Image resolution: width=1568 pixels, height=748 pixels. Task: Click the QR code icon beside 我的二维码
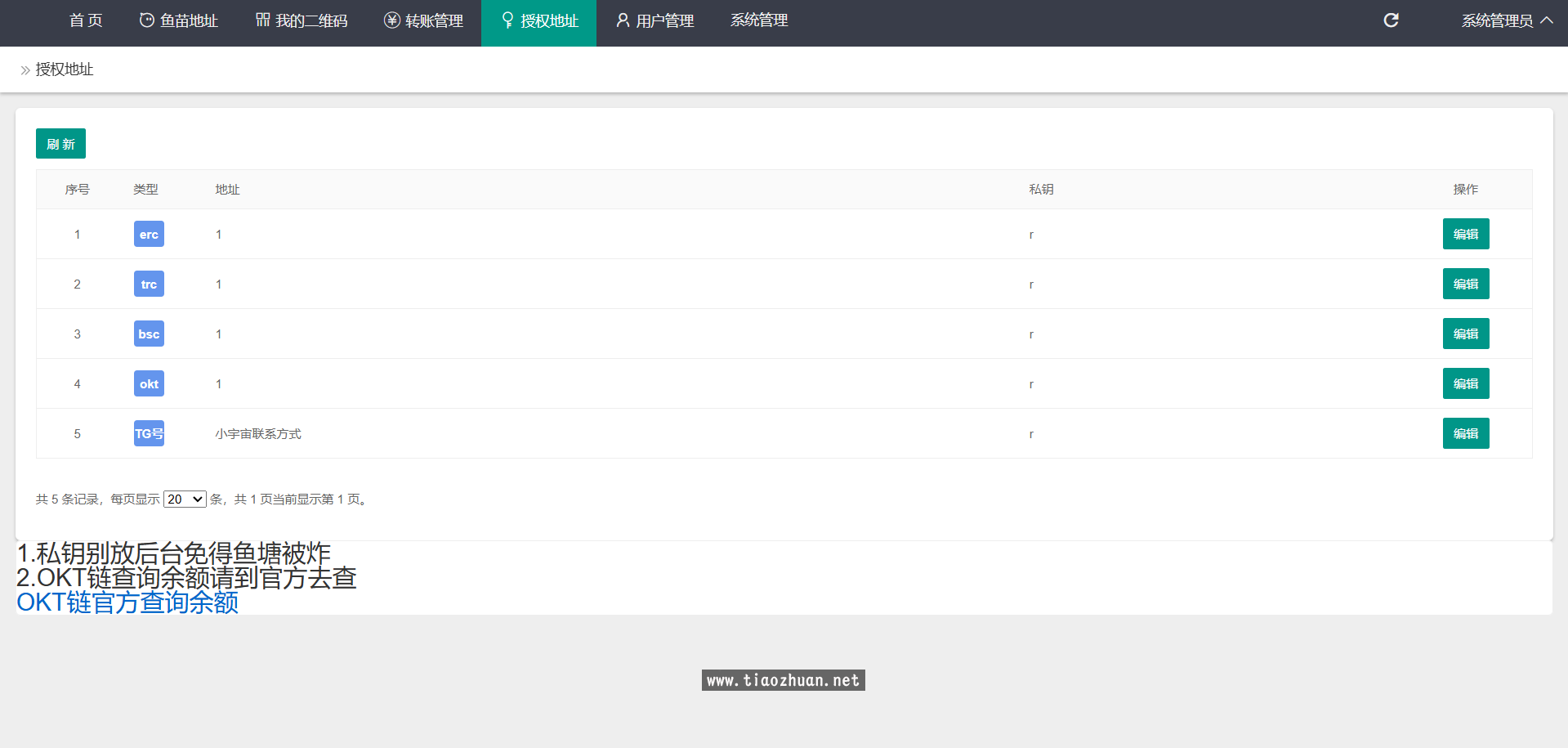[x=262, y=20]
